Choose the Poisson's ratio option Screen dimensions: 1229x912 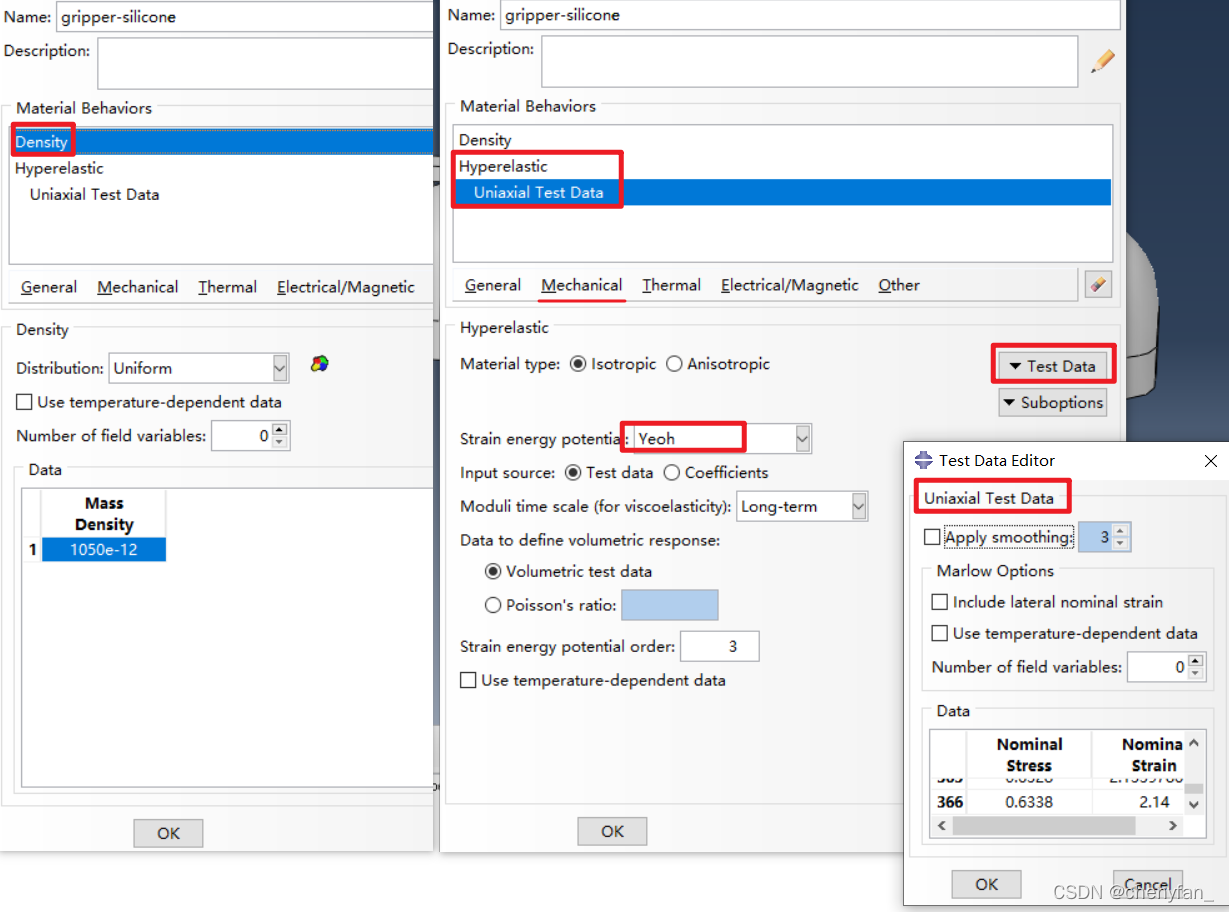493,605
